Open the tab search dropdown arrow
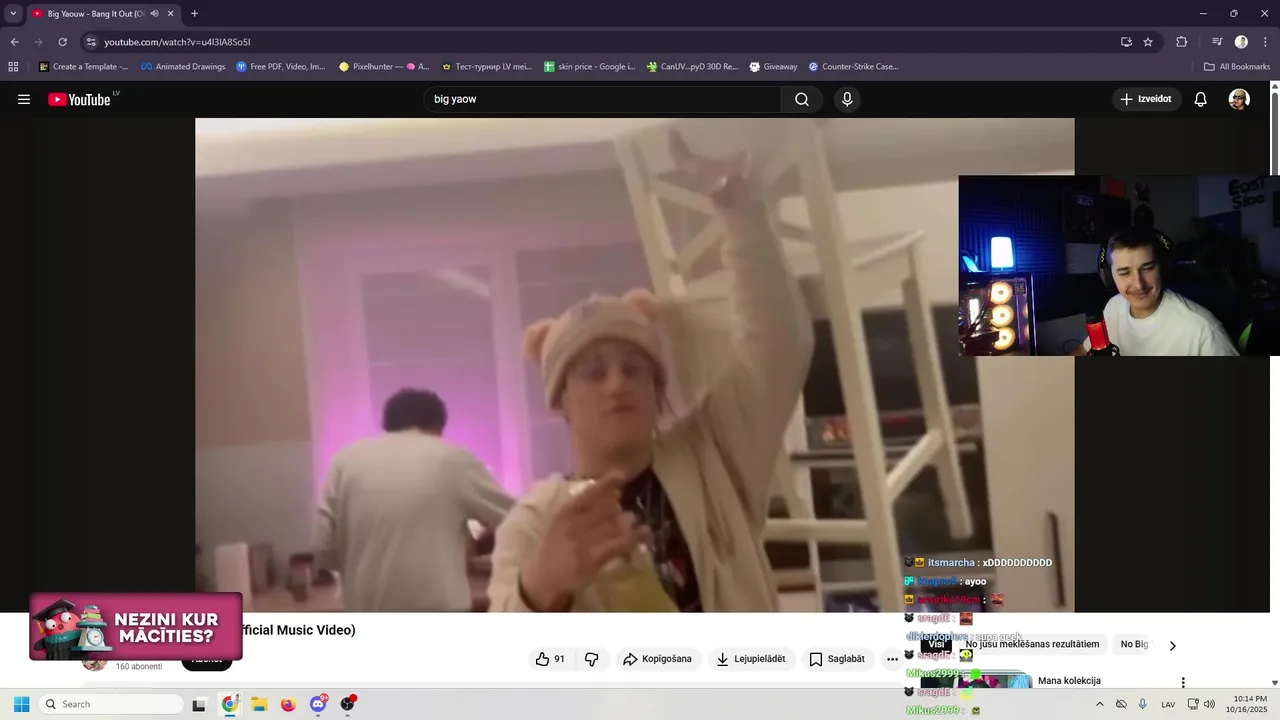 click(x=13, y=14)
